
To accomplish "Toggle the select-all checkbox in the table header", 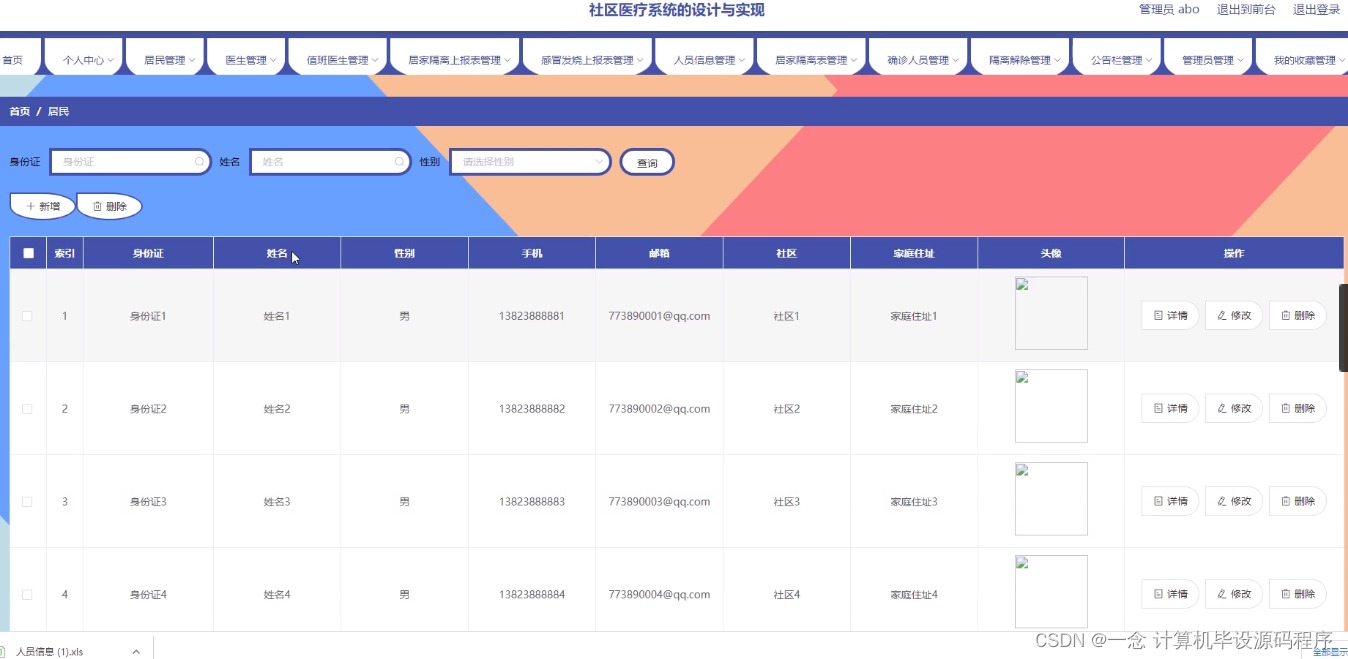I will coord(28,252).
